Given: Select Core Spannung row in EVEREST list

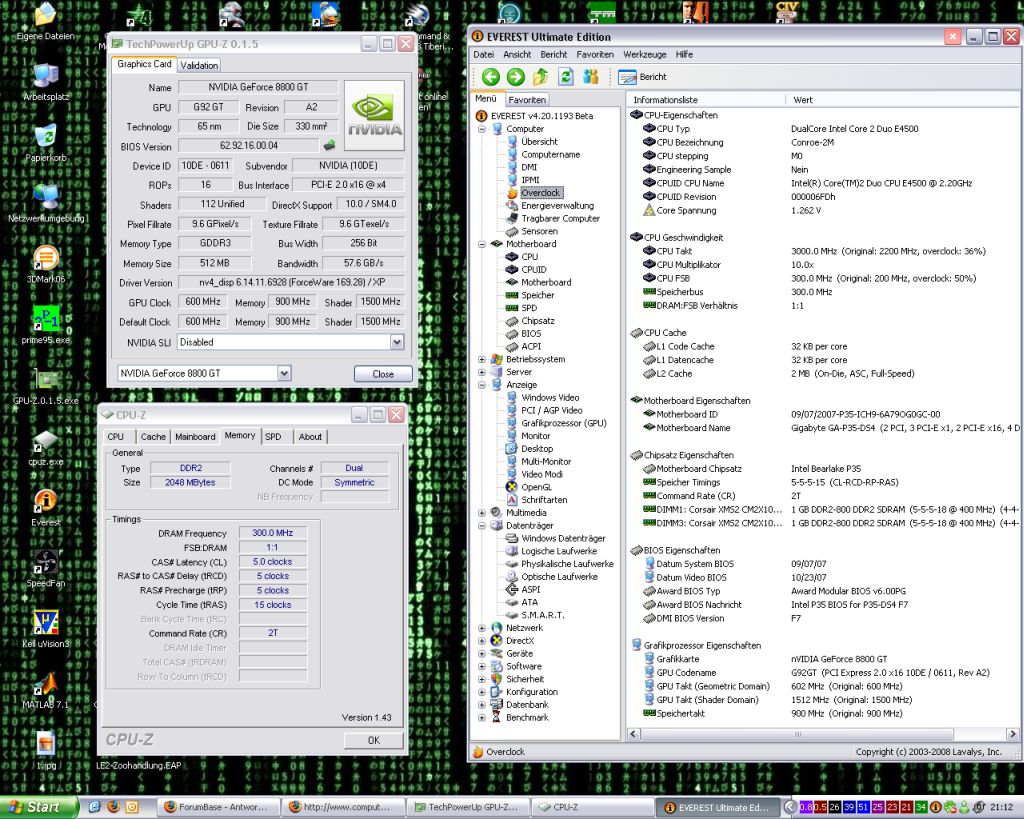Looking at the screenshot, I should click(823, 211).
